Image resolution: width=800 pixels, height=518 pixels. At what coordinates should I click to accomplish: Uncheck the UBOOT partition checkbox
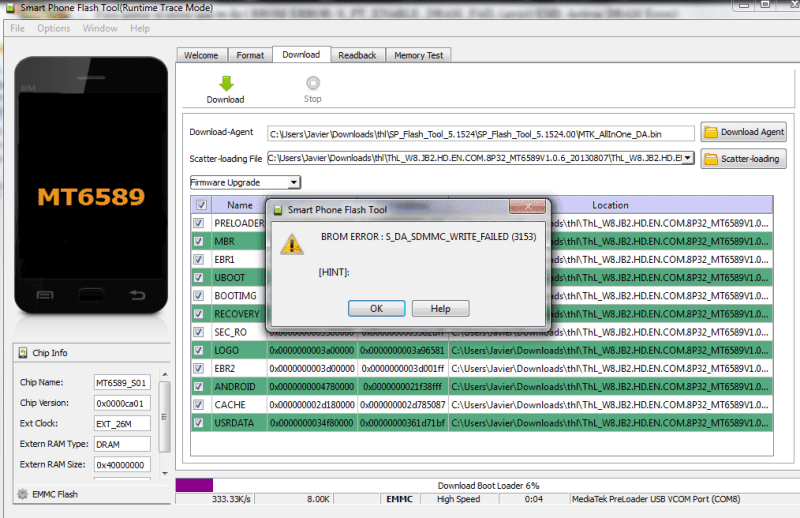coord(198,278)
